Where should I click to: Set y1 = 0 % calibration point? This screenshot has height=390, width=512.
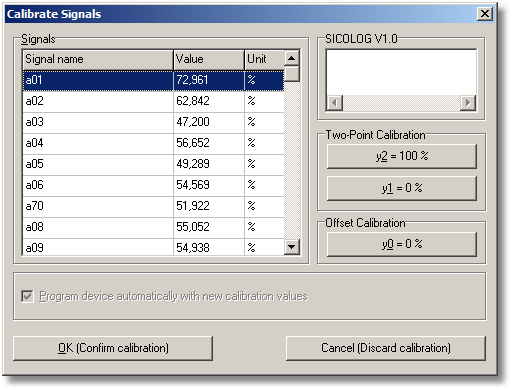point(402,188)
